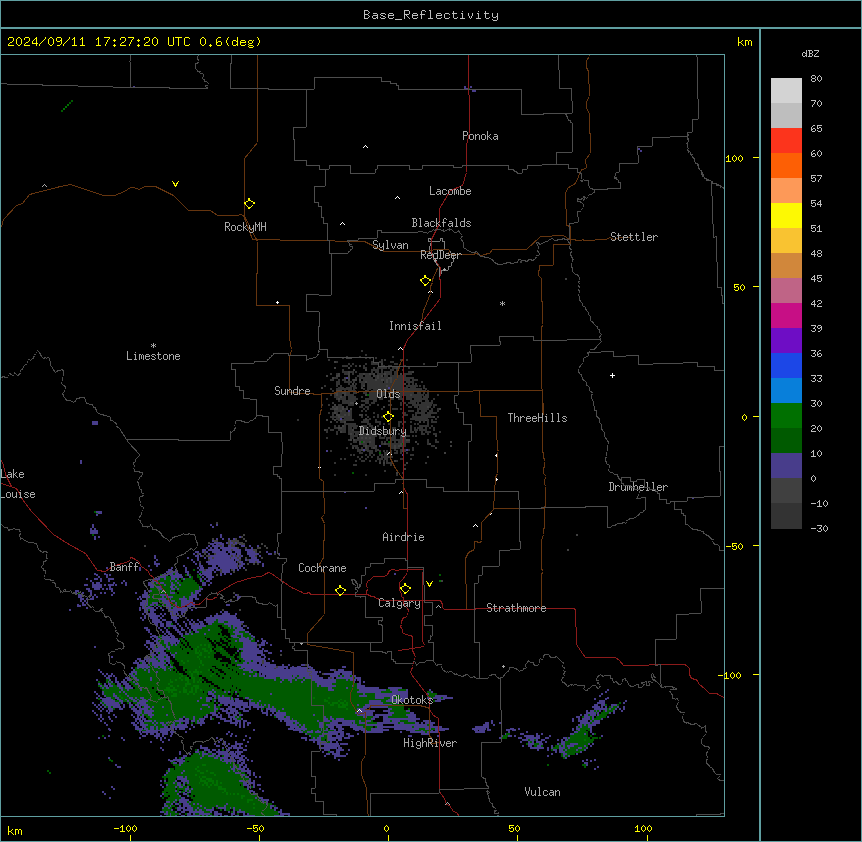862x842 pixels.
Task: Select the Limestone label
Action: click(153, 356)
